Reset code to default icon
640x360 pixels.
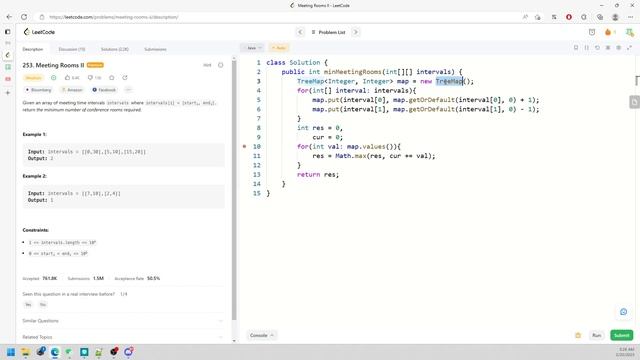point(597,48)
